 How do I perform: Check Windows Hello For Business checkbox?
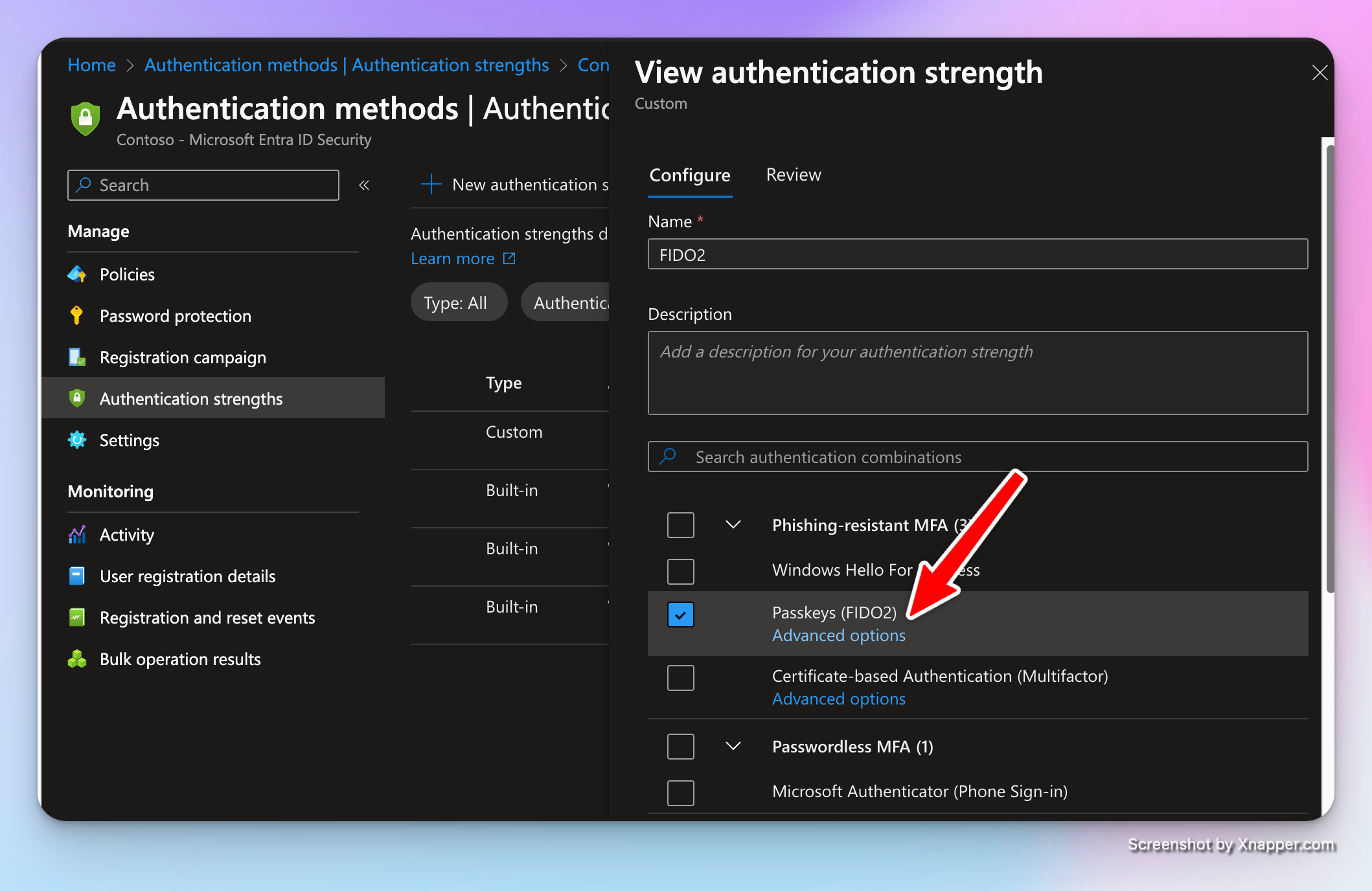point(680,571)
